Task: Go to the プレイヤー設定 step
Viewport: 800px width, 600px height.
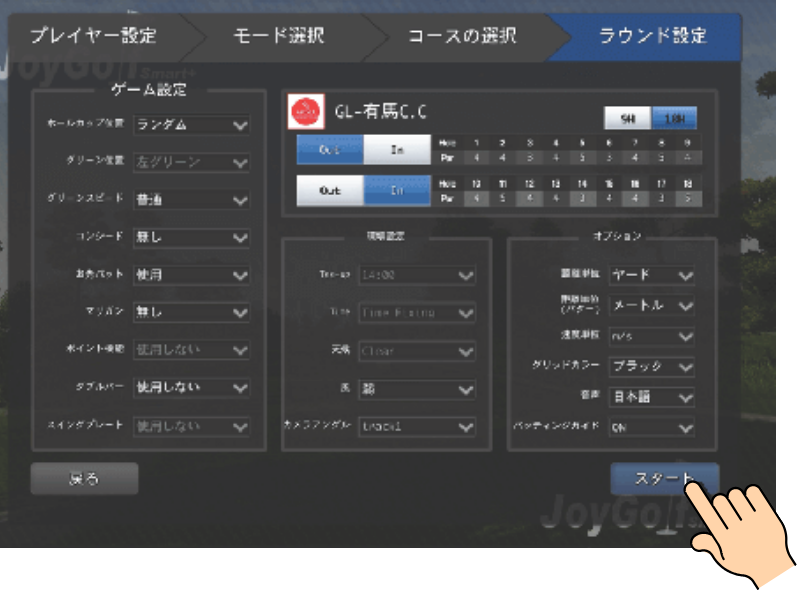Action: 93,36
